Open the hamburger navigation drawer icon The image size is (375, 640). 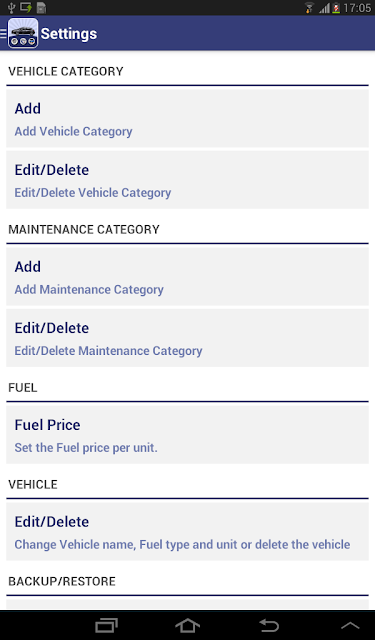coord(3,33)
